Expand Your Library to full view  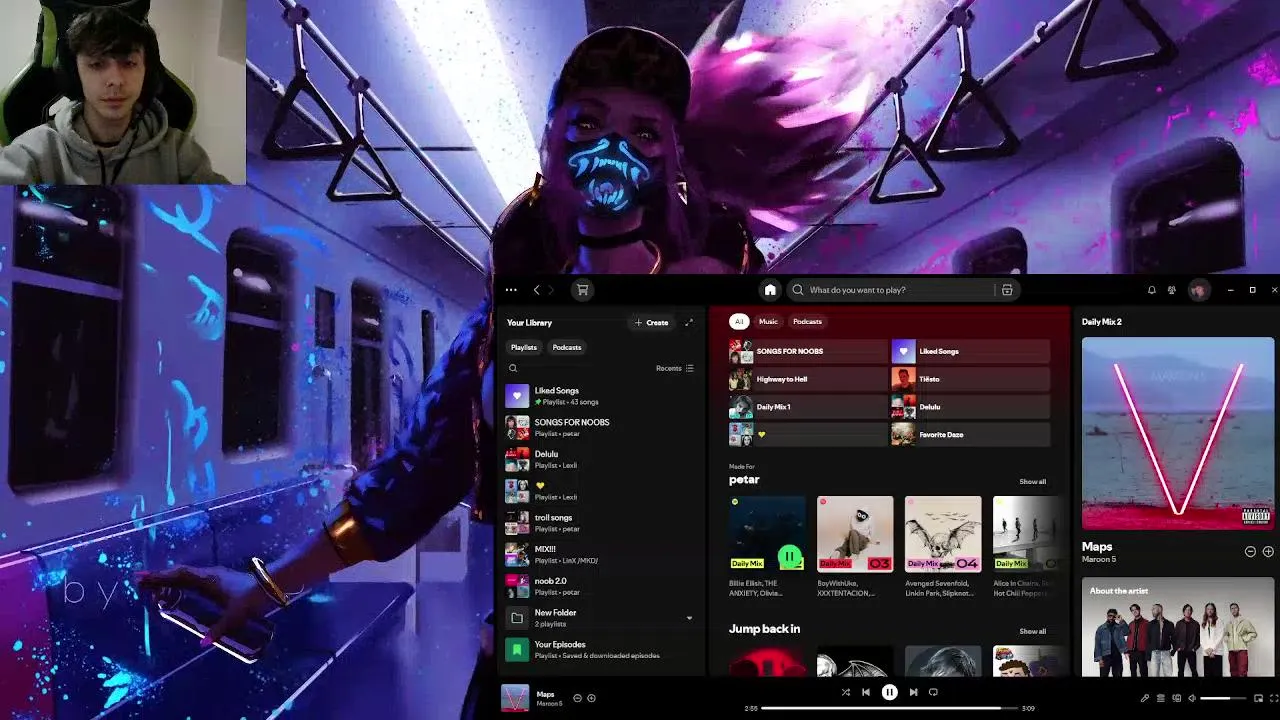pyautogui.click(x=689, y=322)
